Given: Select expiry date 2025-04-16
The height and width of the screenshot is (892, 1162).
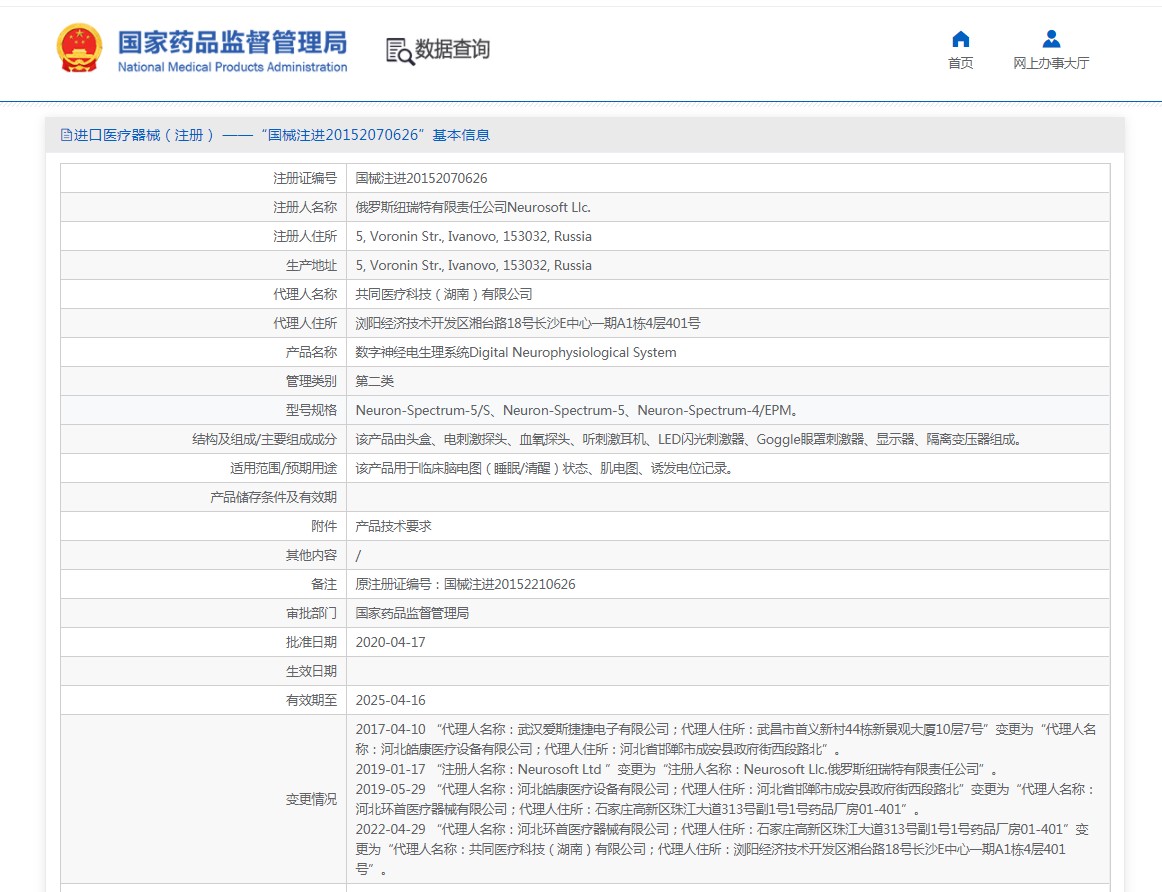Looking at the screenshot, I should pyautogui.click(x=391, y=700).
